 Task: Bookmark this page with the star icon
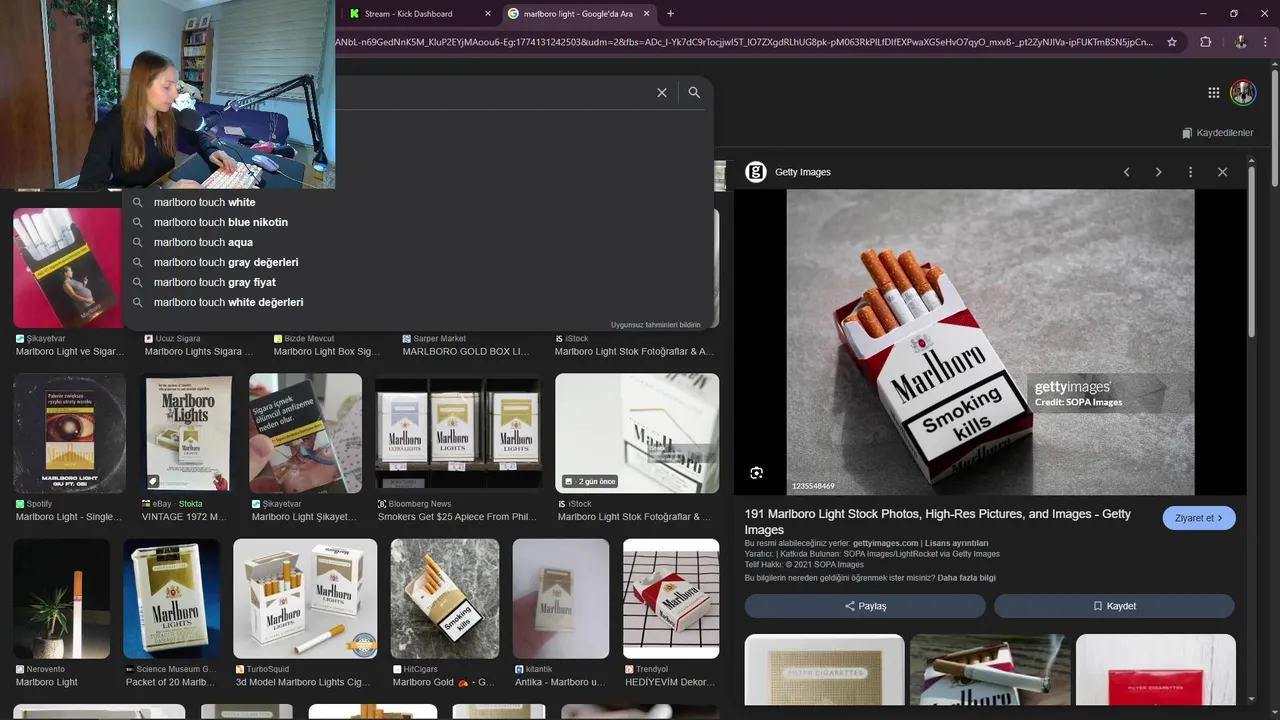1172,42
